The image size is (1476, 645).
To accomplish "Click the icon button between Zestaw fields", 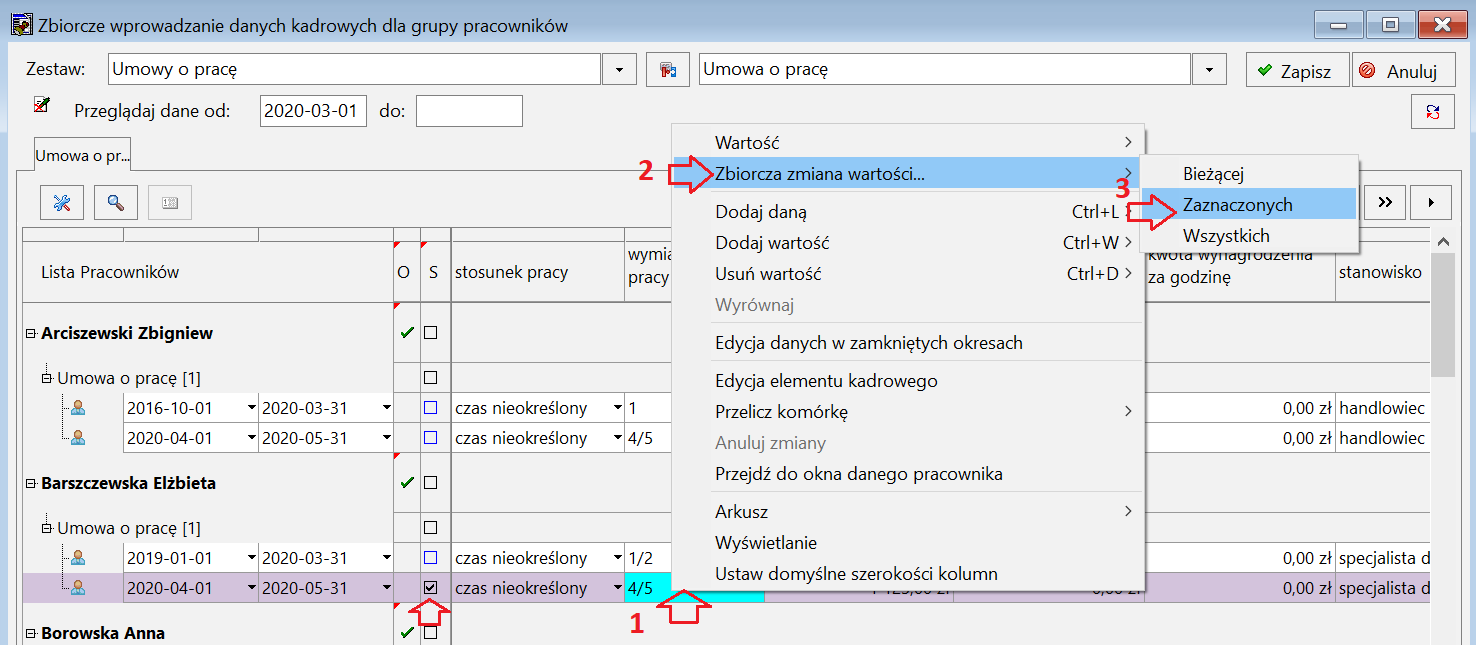I will 667,70.
